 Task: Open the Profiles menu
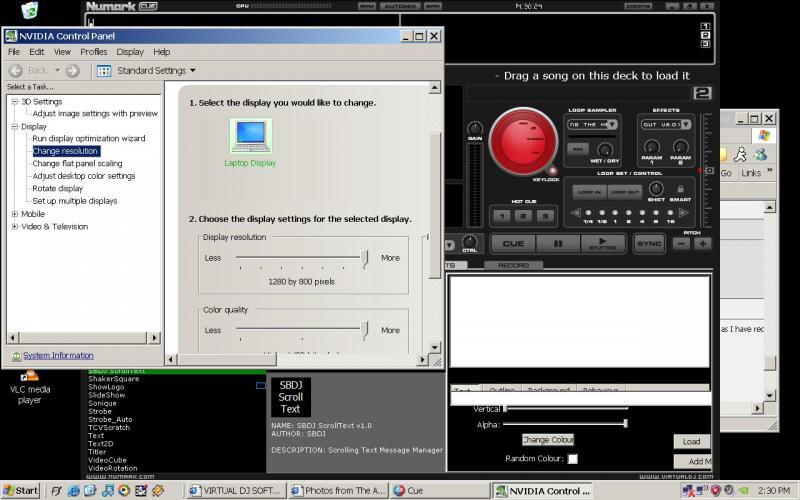click(94, 52)
